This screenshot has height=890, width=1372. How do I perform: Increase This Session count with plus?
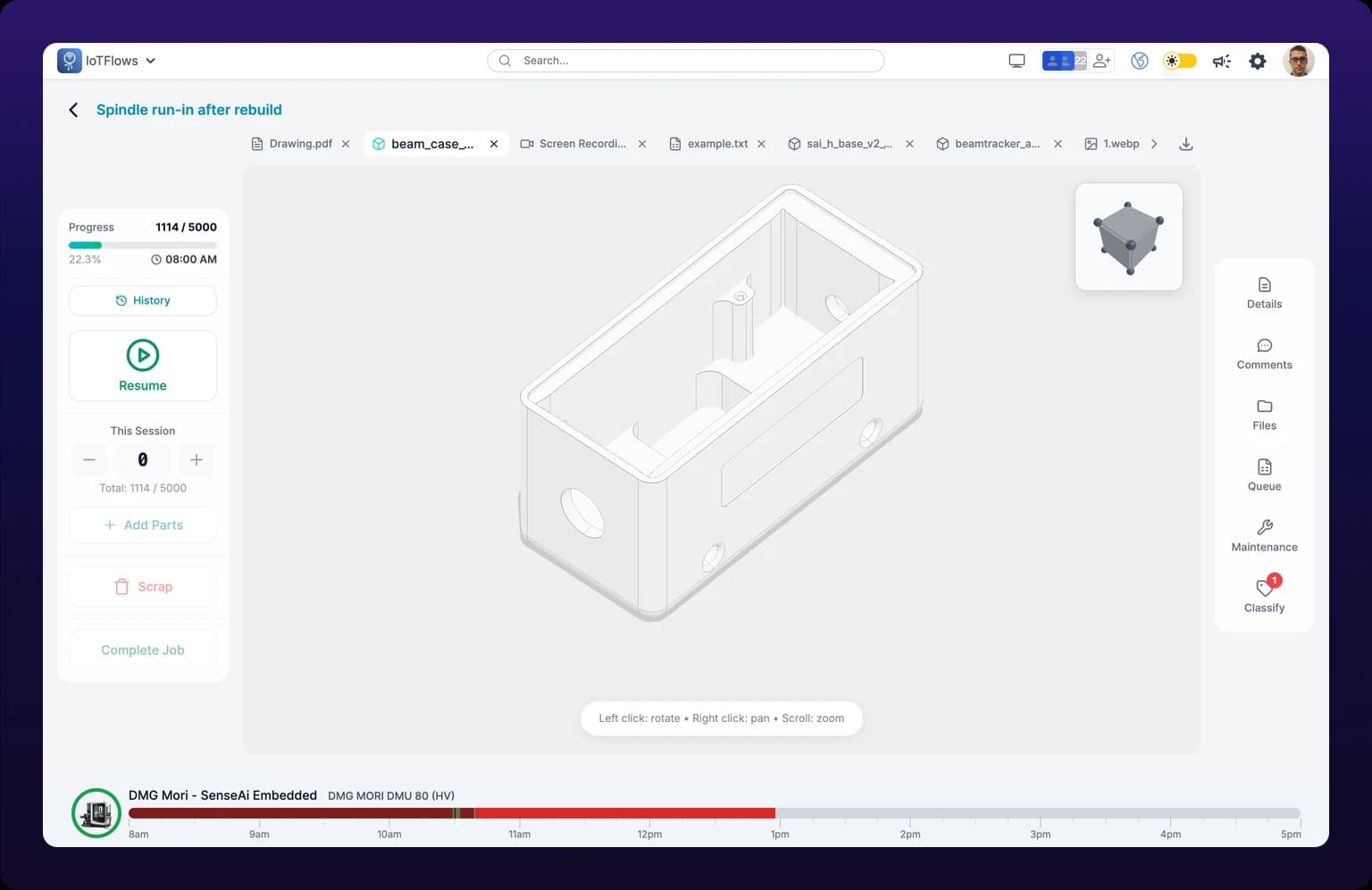[197, 459]
